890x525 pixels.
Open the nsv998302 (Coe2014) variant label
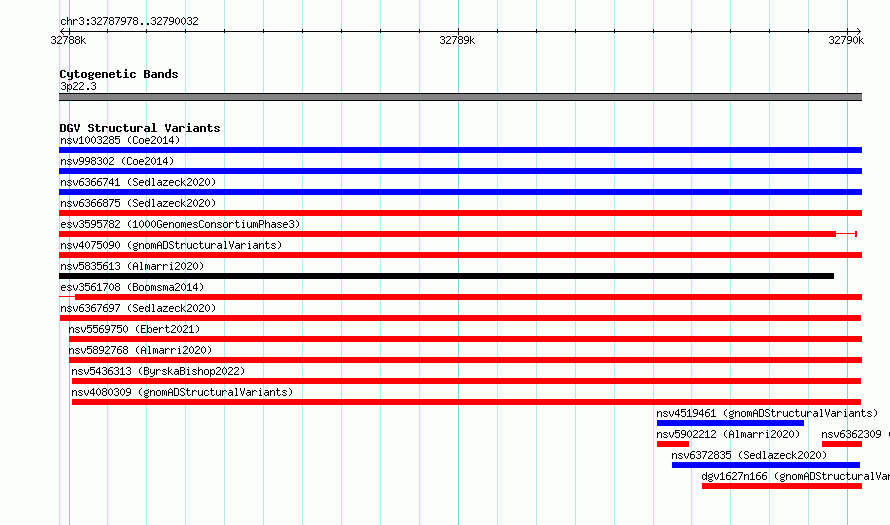point(117,161)
